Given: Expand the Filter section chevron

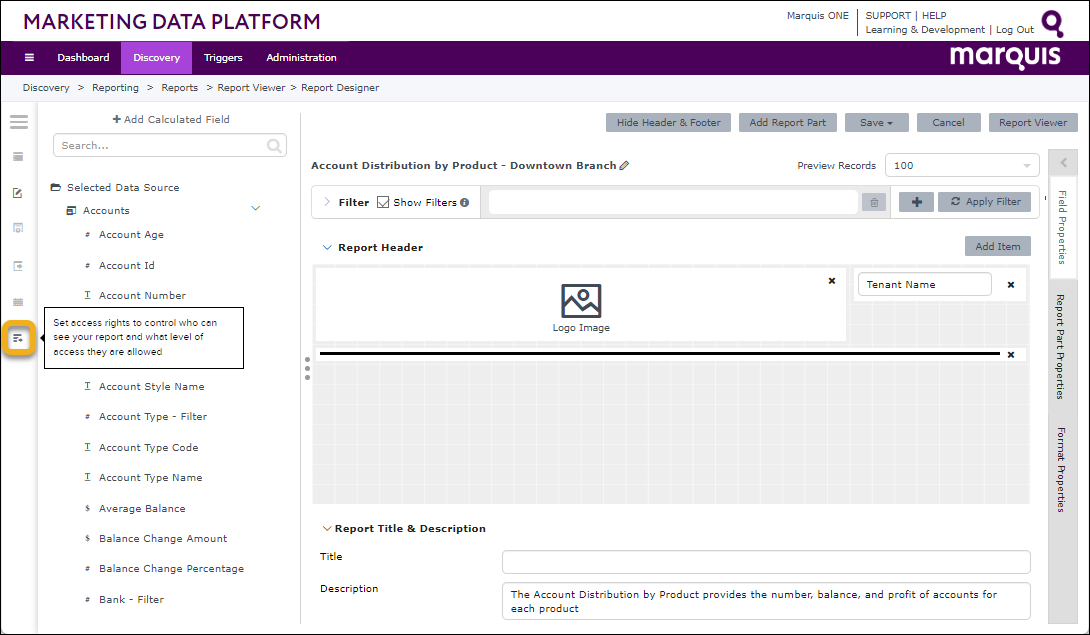Looking at the screenshot, I should (327, 202).
